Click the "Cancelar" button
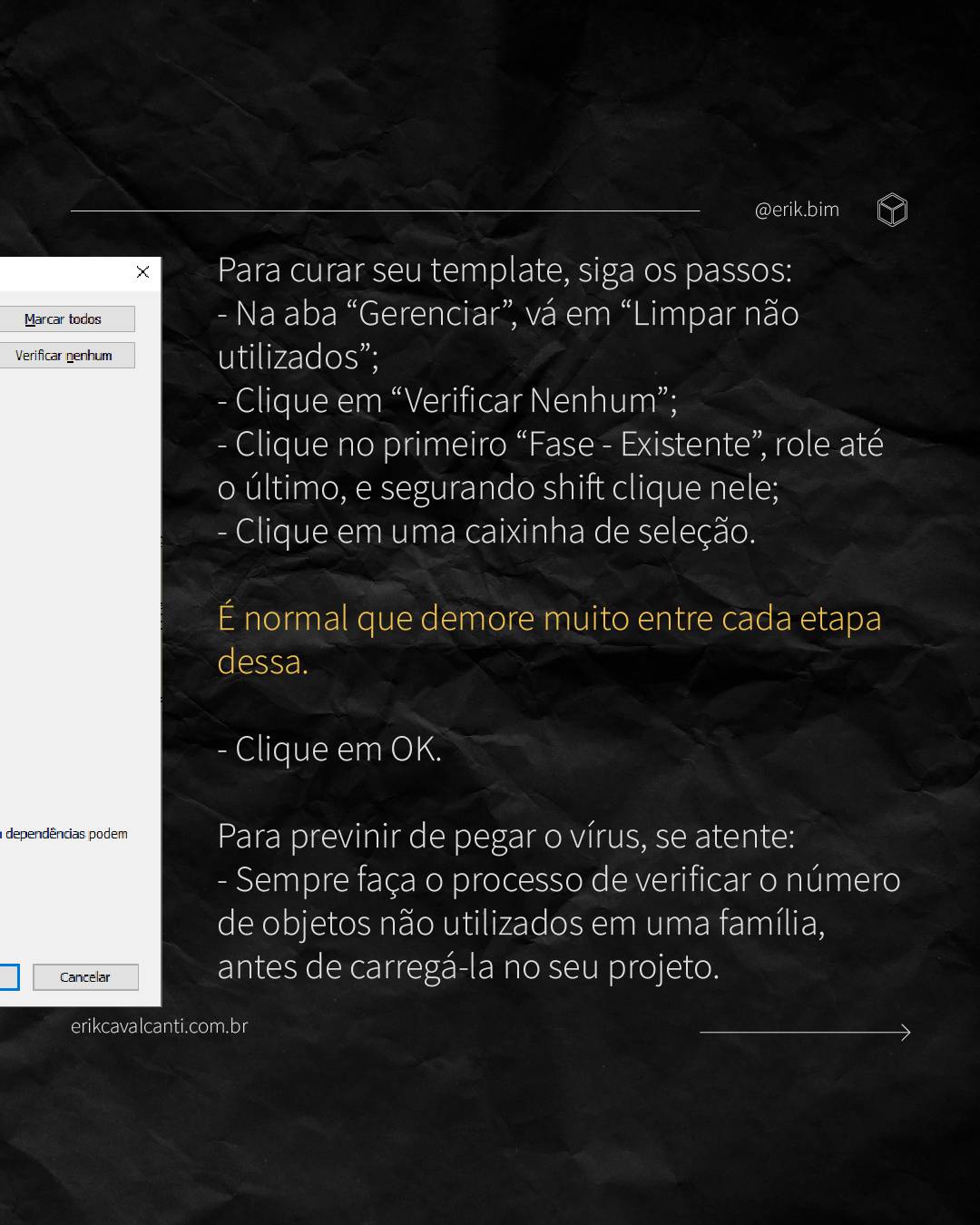 [x=85, y=977]
